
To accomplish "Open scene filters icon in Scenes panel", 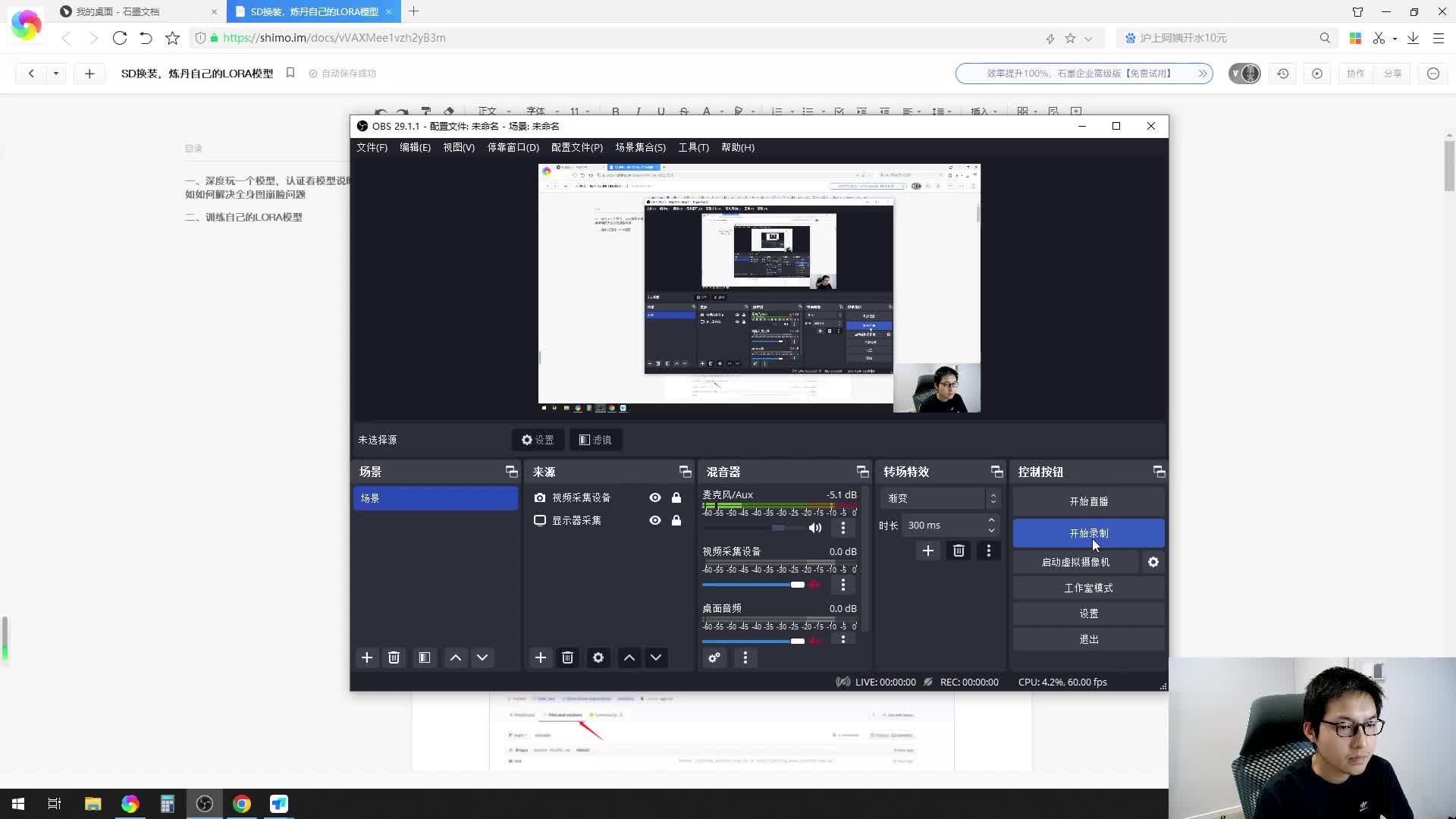I will (x=425, y=657).
